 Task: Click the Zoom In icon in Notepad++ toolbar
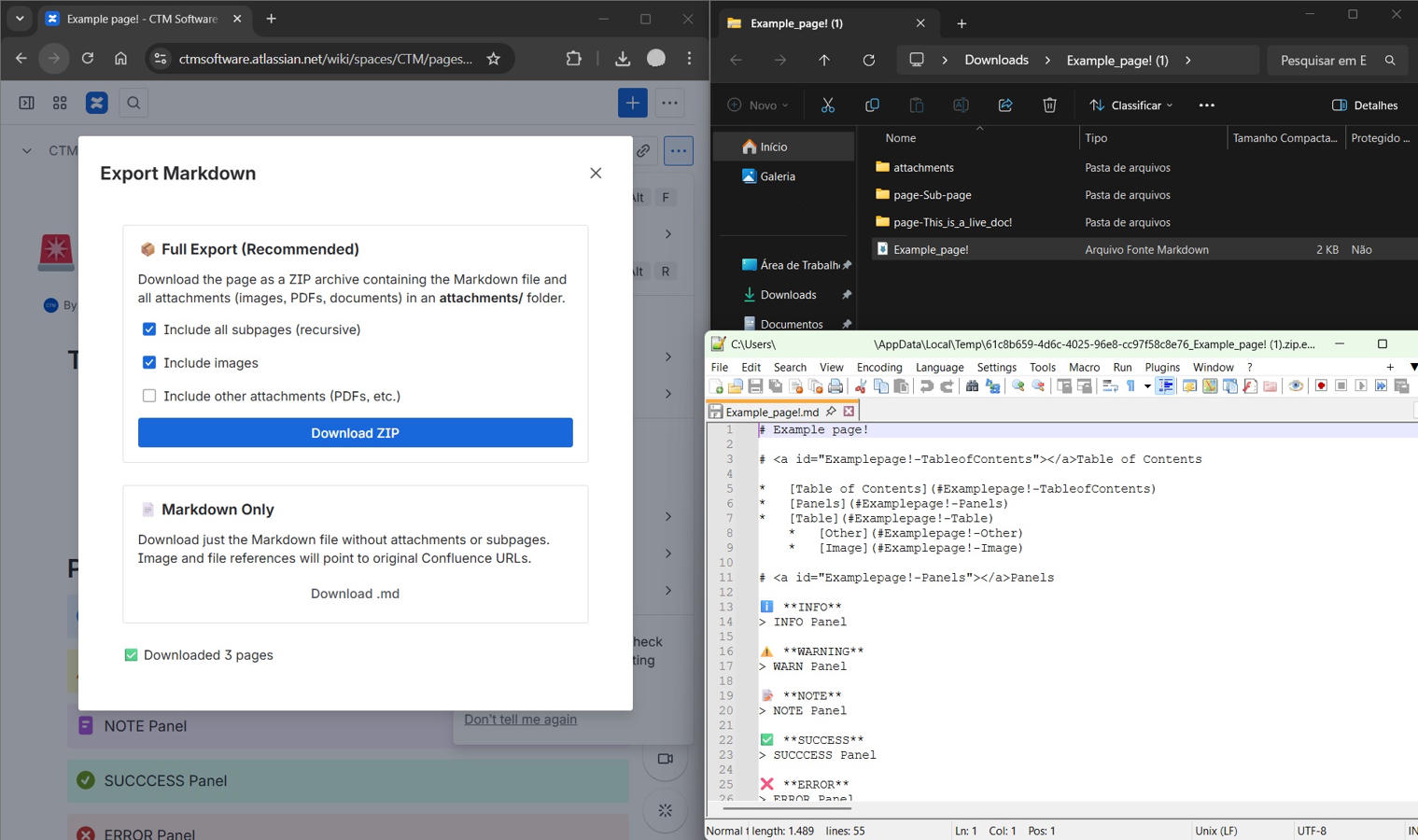click(x=1018, y=386)
